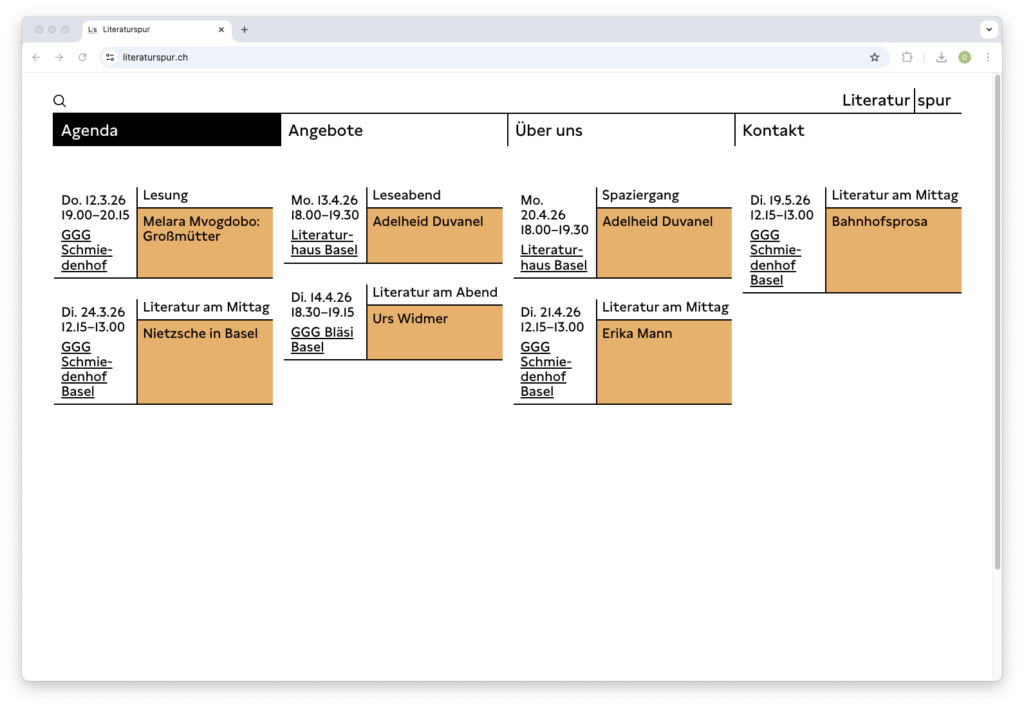Screen dimensions: 1024x708
Task: Open the green profile avatar
Action: pos(964,58)
